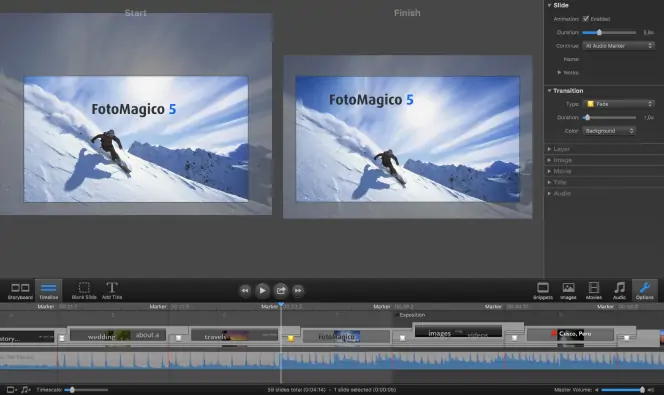Click the '5,8s' slide duration value
This screenshot has height=395, width=664.
click(649, 33)
